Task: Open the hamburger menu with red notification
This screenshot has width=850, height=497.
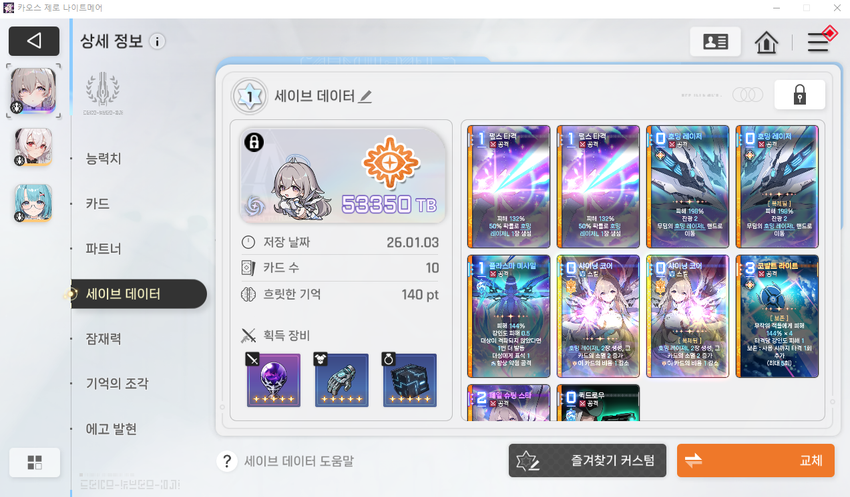Action: (821, 41)
